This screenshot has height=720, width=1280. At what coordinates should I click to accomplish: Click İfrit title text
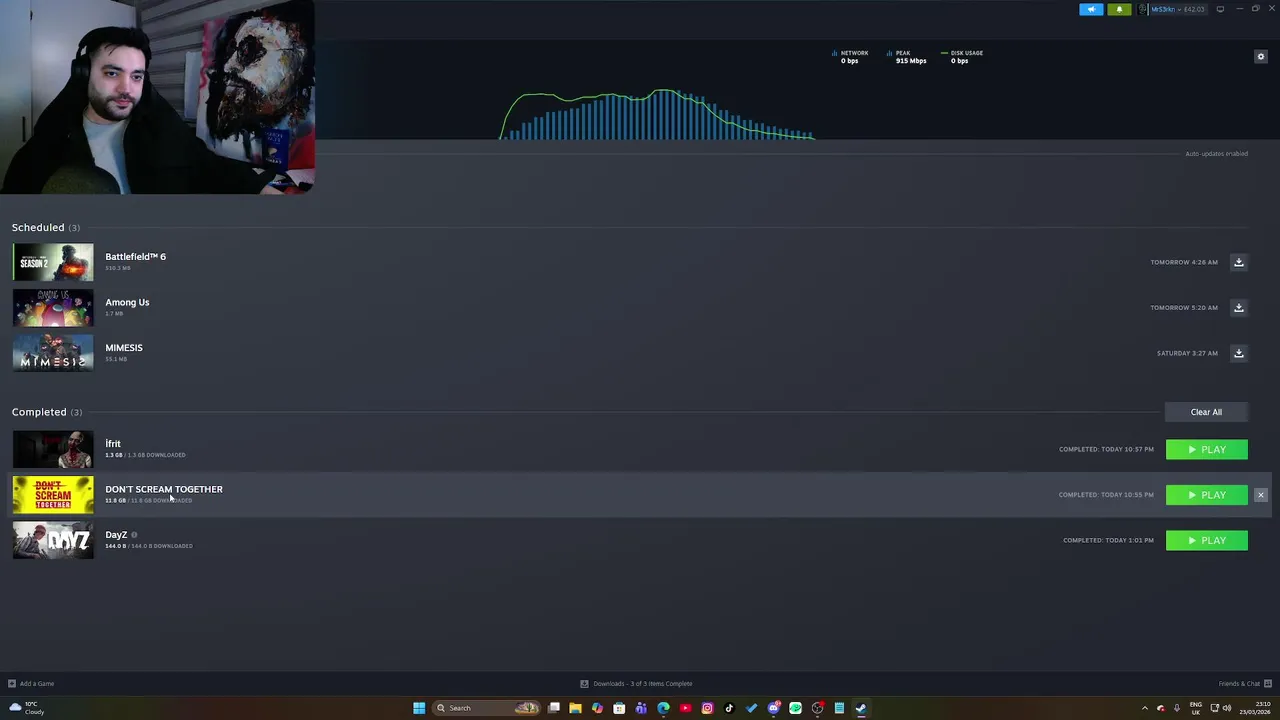click(x=113, y=443)
